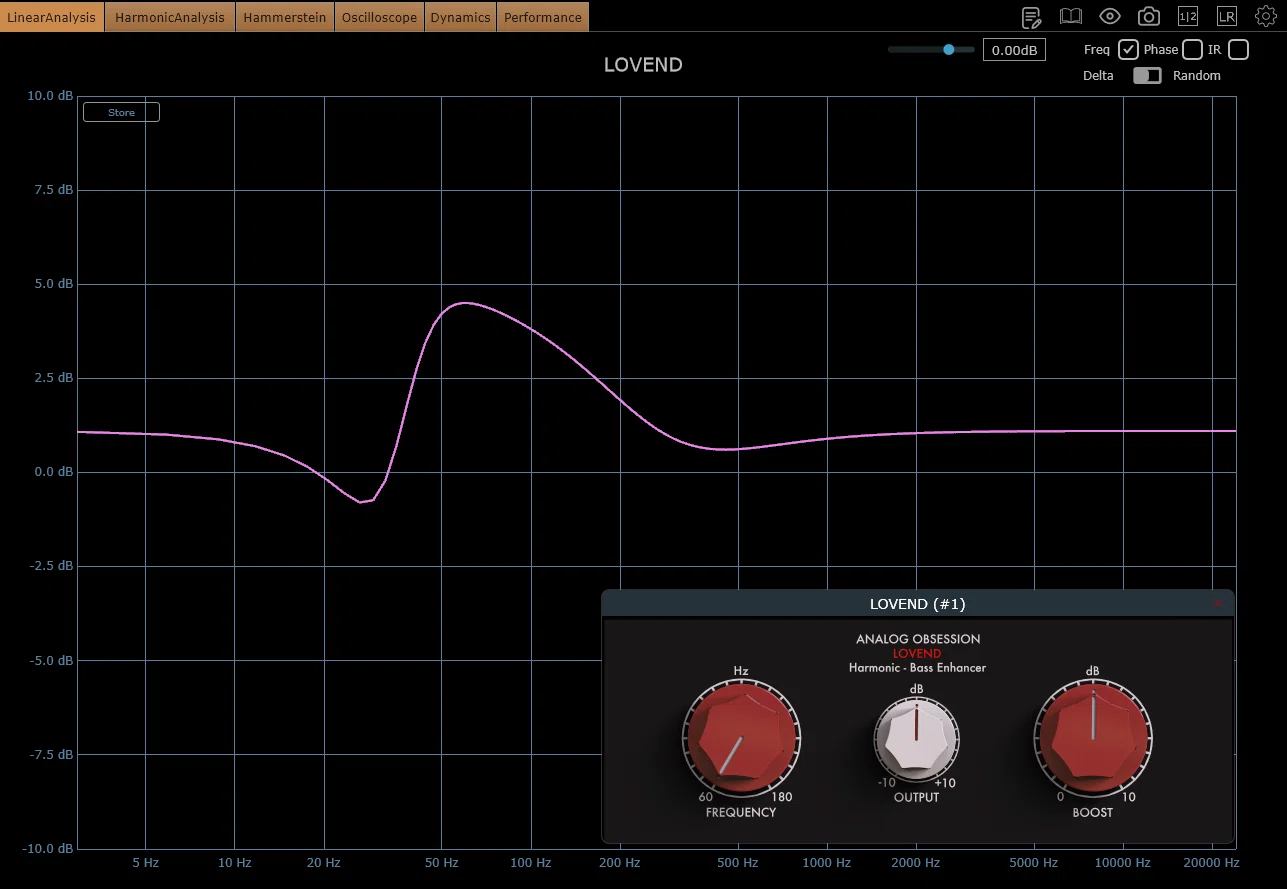Enable the Freq checkbox
The image size is (1287, 889).
point(1128,49)
